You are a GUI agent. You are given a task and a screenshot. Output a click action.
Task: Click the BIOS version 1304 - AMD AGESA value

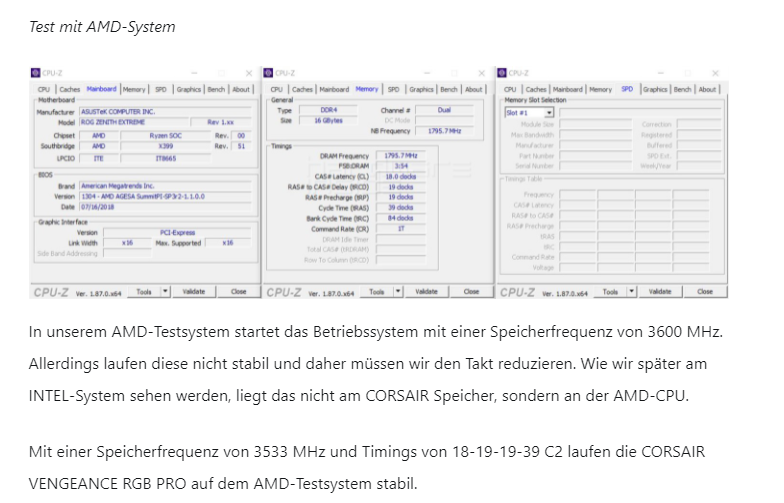(165, 196)
